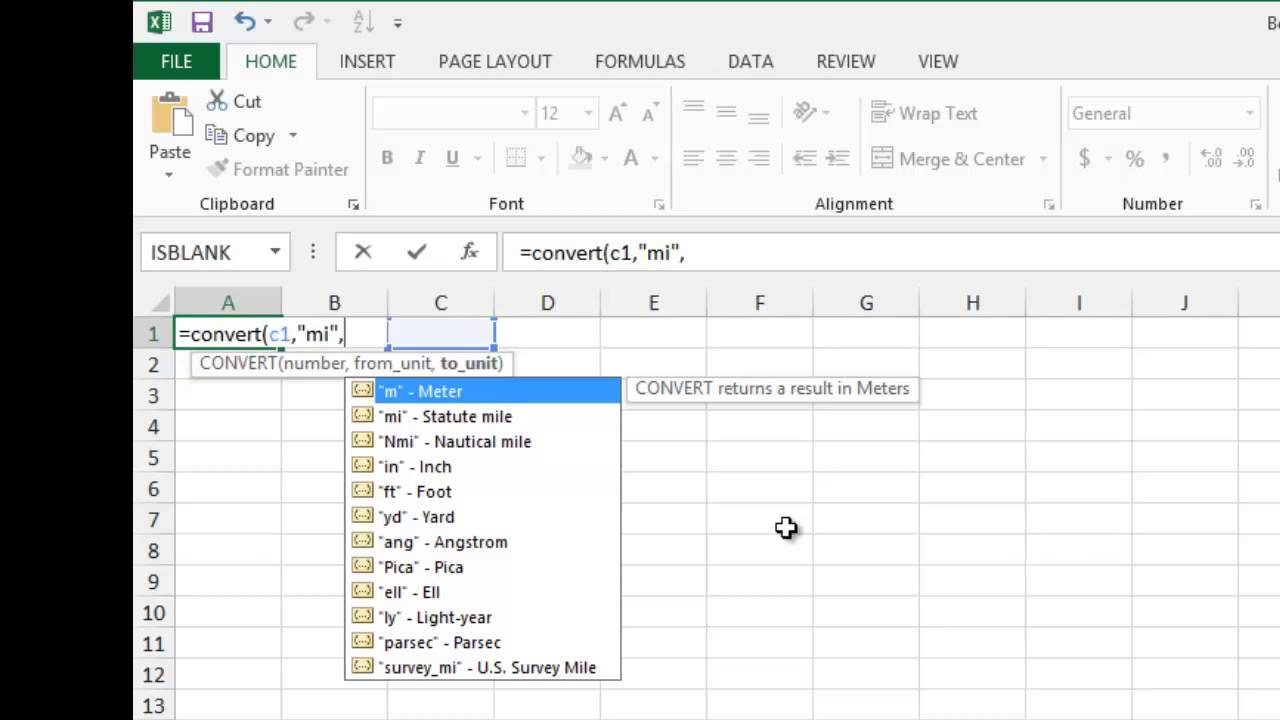Click the Sort A to Z icon

(363, 22)
